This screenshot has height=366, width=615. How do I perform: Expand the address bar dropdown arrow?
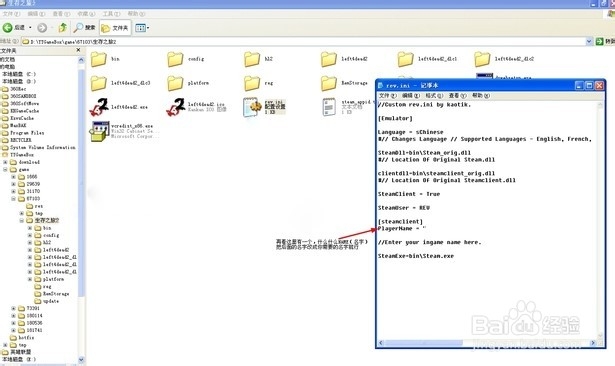coord(589,41)
